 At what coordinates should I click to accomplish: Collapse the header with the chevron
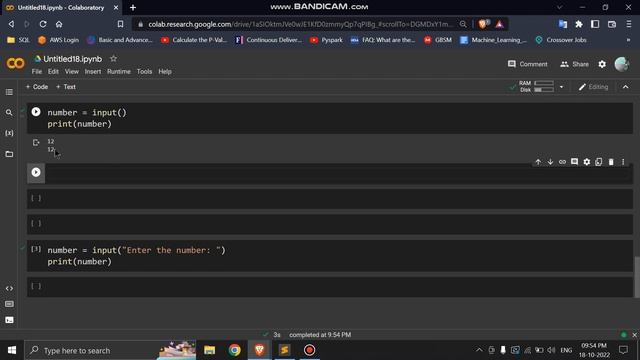pos(625,87)
